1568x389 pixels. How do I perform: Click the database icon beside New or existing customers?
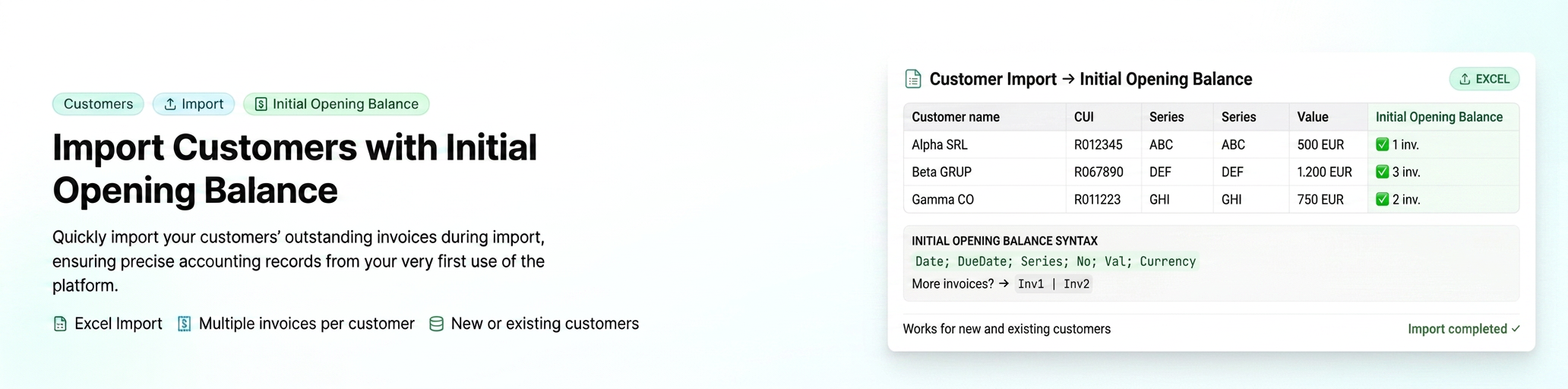point(436,324)
